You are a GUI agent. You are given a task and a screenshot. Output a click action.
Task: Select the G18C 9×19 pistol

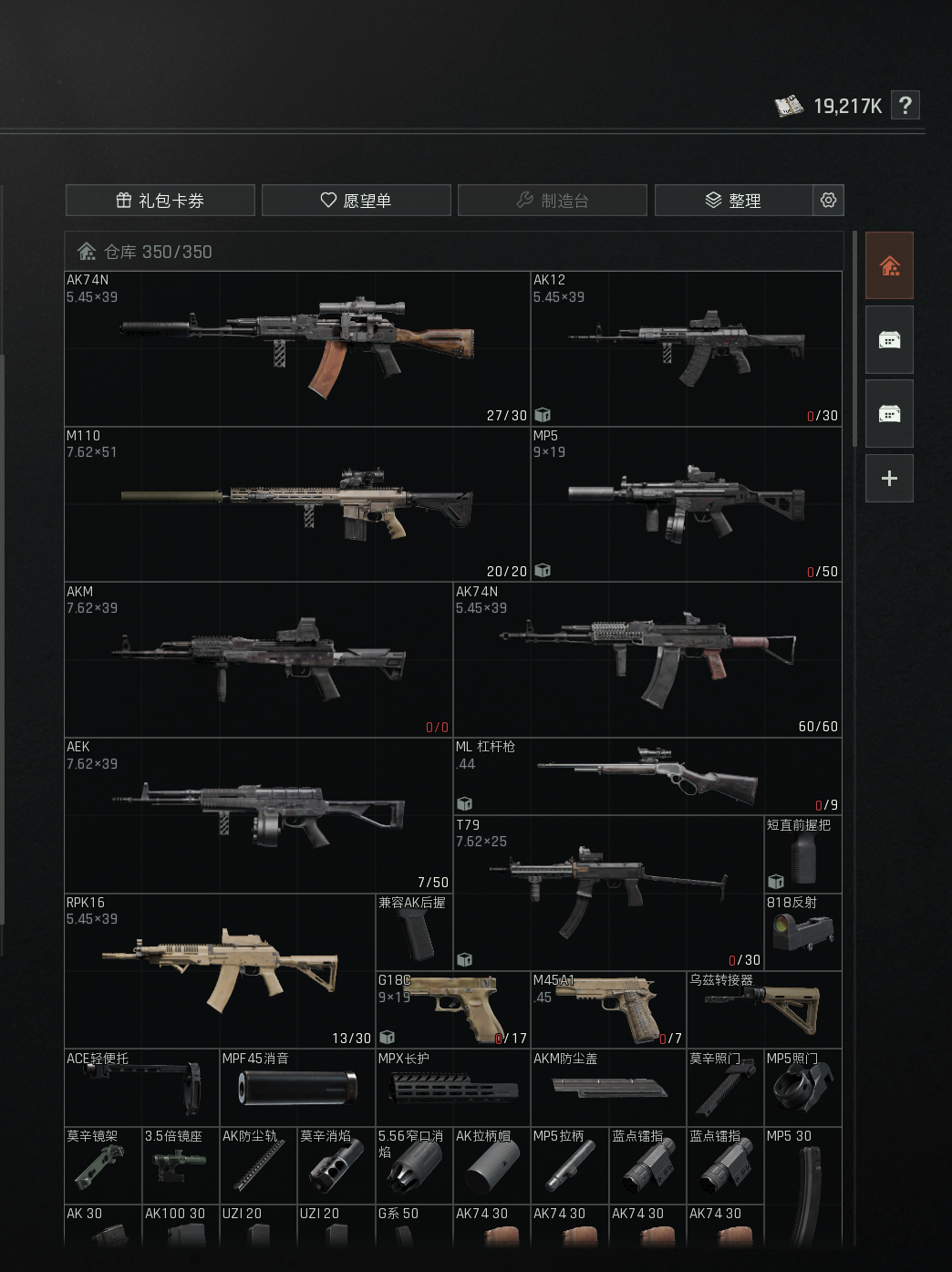coord(453,1009)
